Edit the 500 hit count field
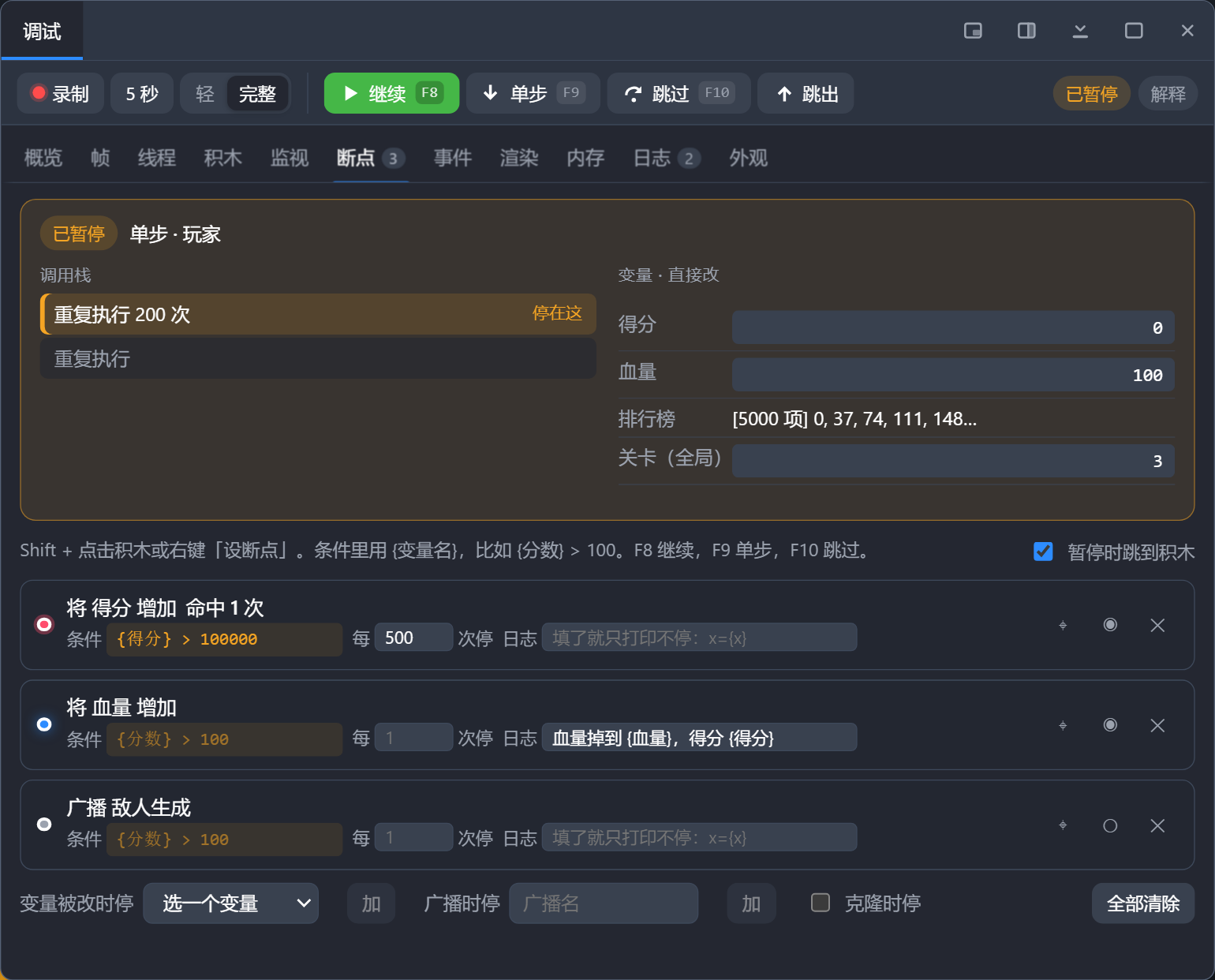This screenshot has height=980, width=1215. [x=414, y=638]
